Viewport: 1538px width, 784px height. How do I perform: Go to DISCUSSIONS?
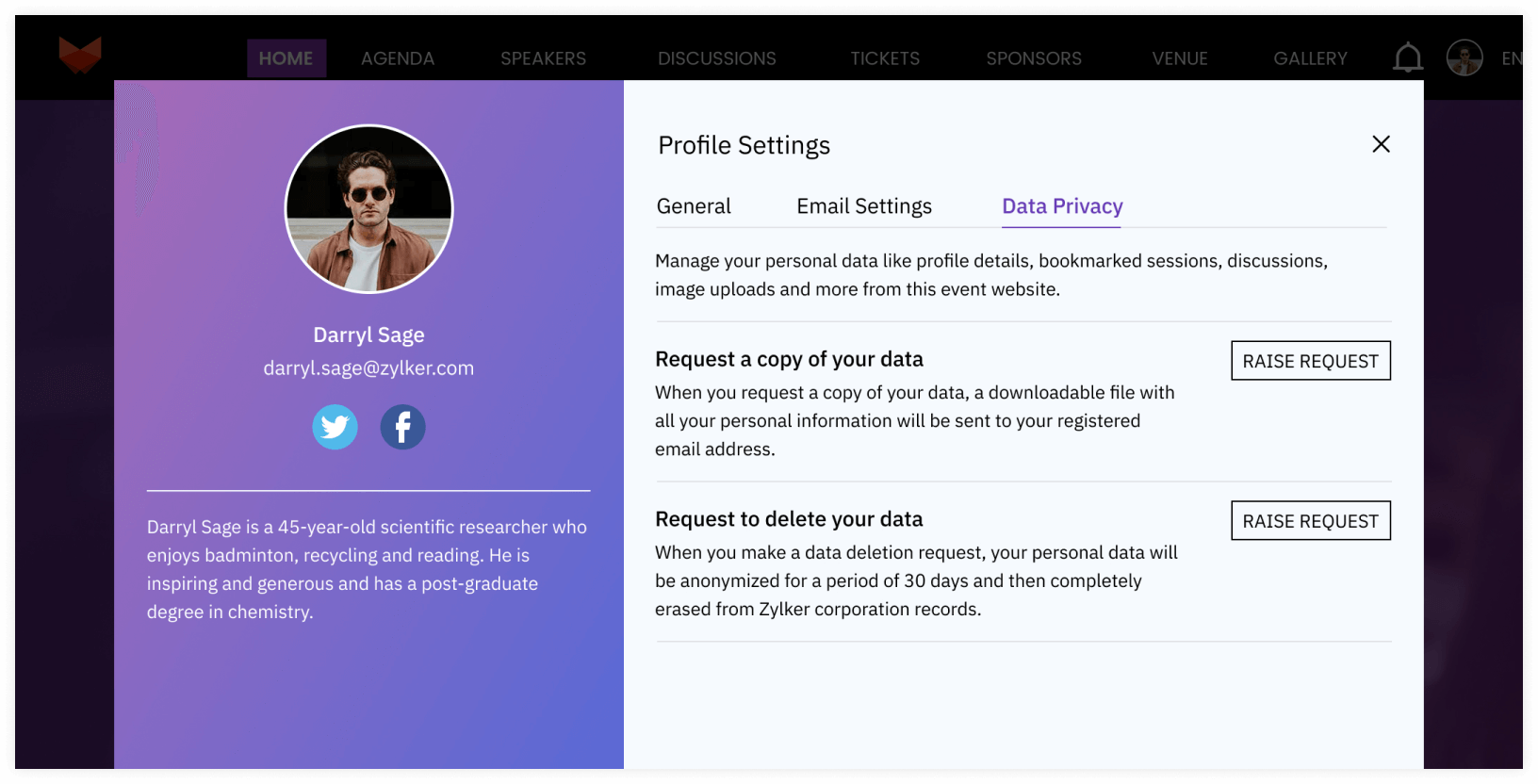pyautogui.click(x=717, y=57)
